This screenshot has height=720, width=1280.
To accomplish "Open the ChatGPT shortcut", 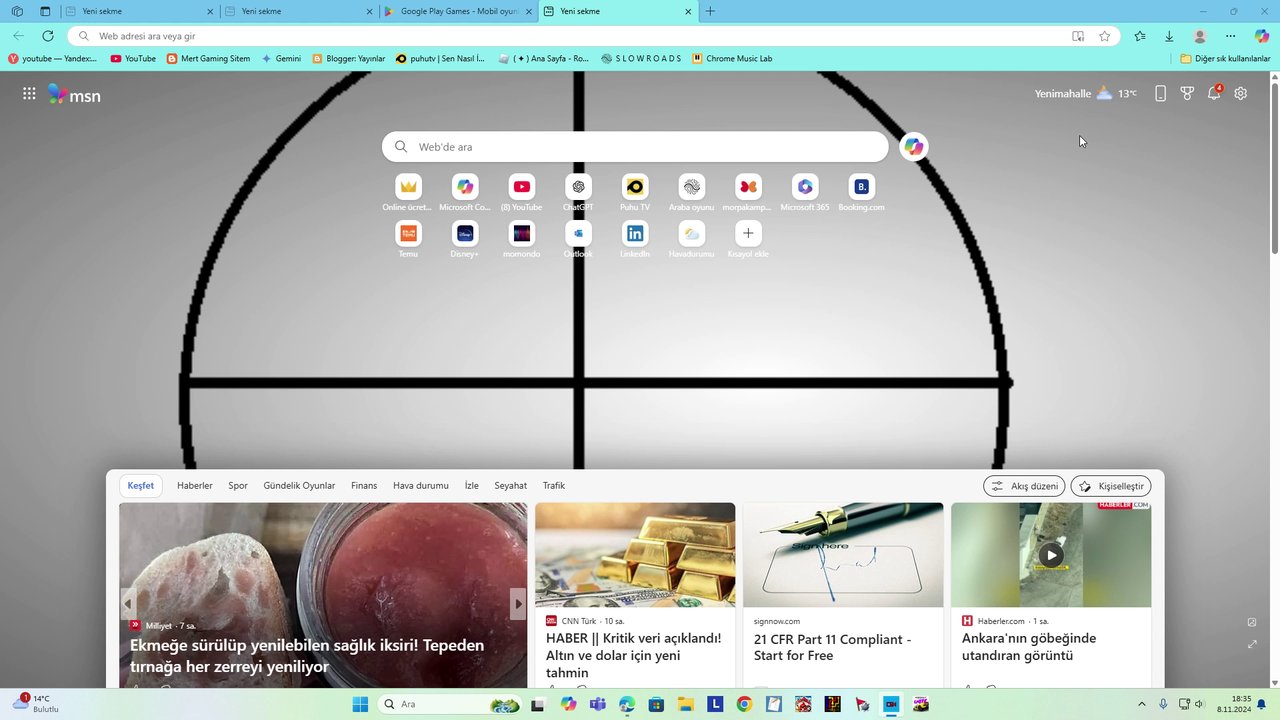I will (x=578, y=186).
